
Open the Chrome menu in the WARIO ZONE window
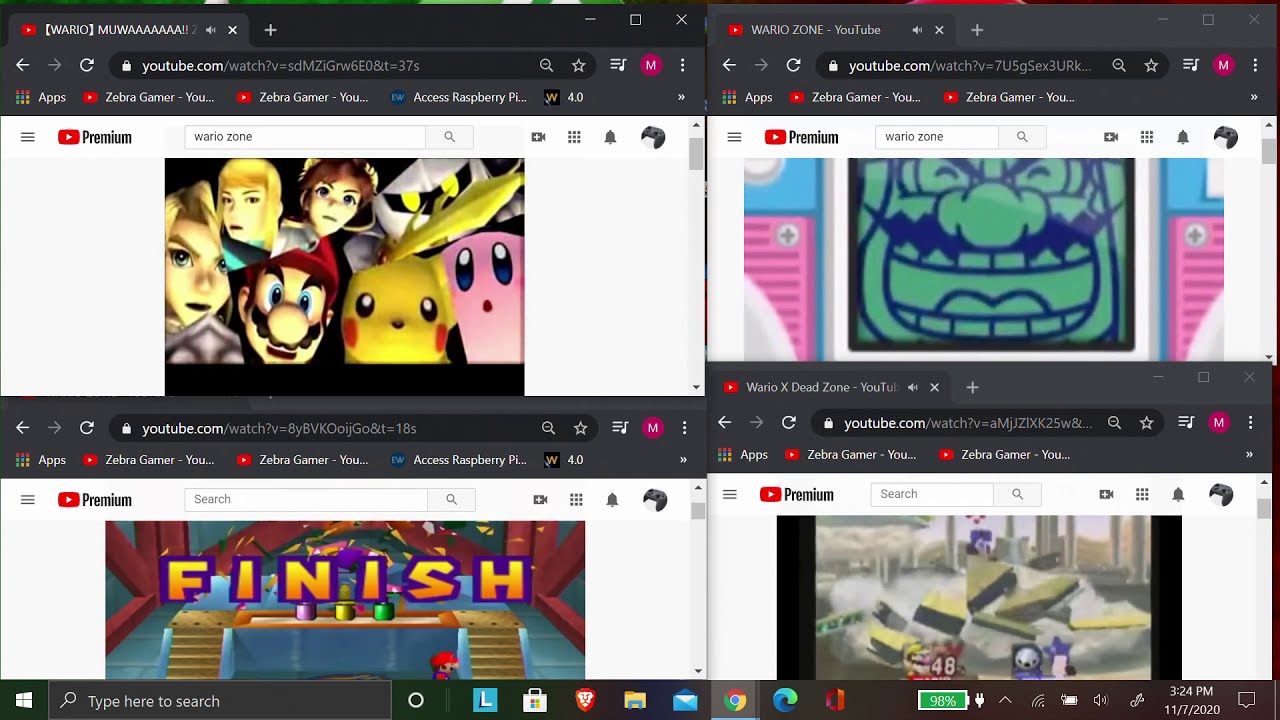coord(1255,65)
